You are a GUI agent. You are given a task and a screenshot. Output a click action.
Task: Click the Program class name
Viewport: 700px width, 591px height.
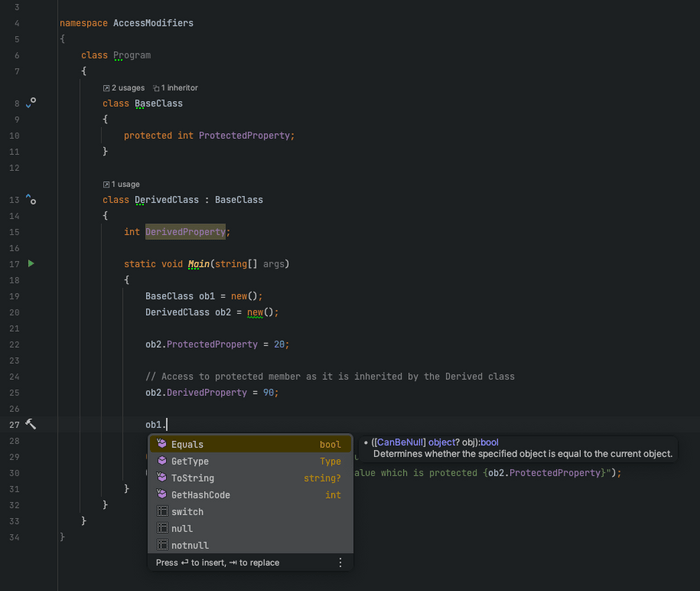click(x=132, y=55)
